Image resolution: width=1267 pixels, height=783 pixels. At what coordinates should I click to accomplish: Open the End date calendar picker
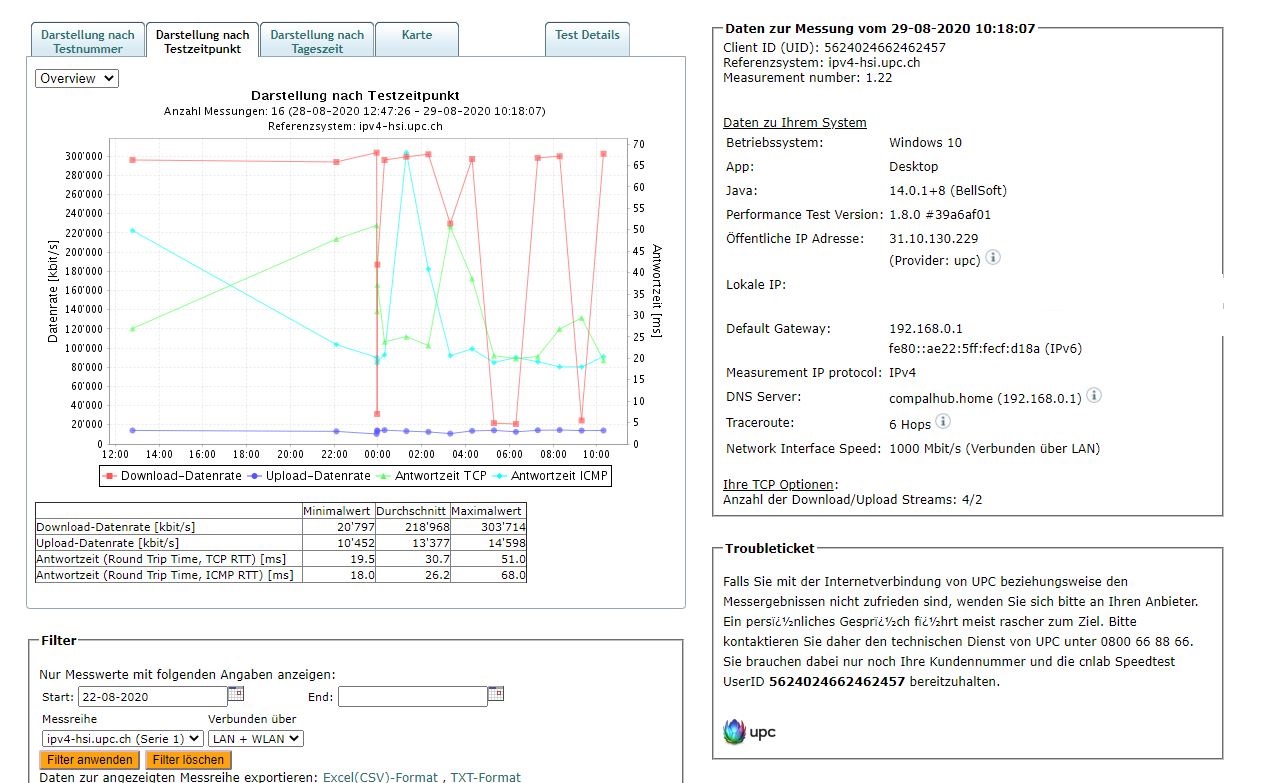tap(496, 694)
